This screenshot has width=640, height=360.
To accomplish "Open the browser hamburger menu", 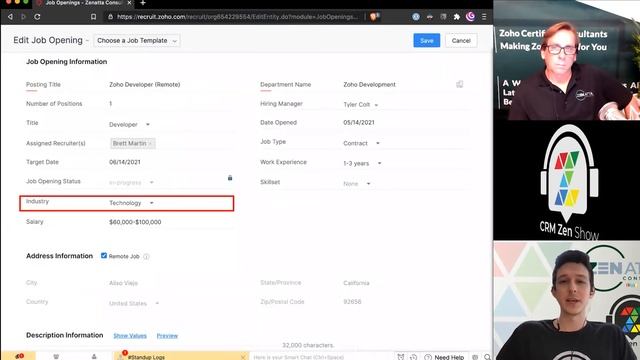I will pos(484,17).
